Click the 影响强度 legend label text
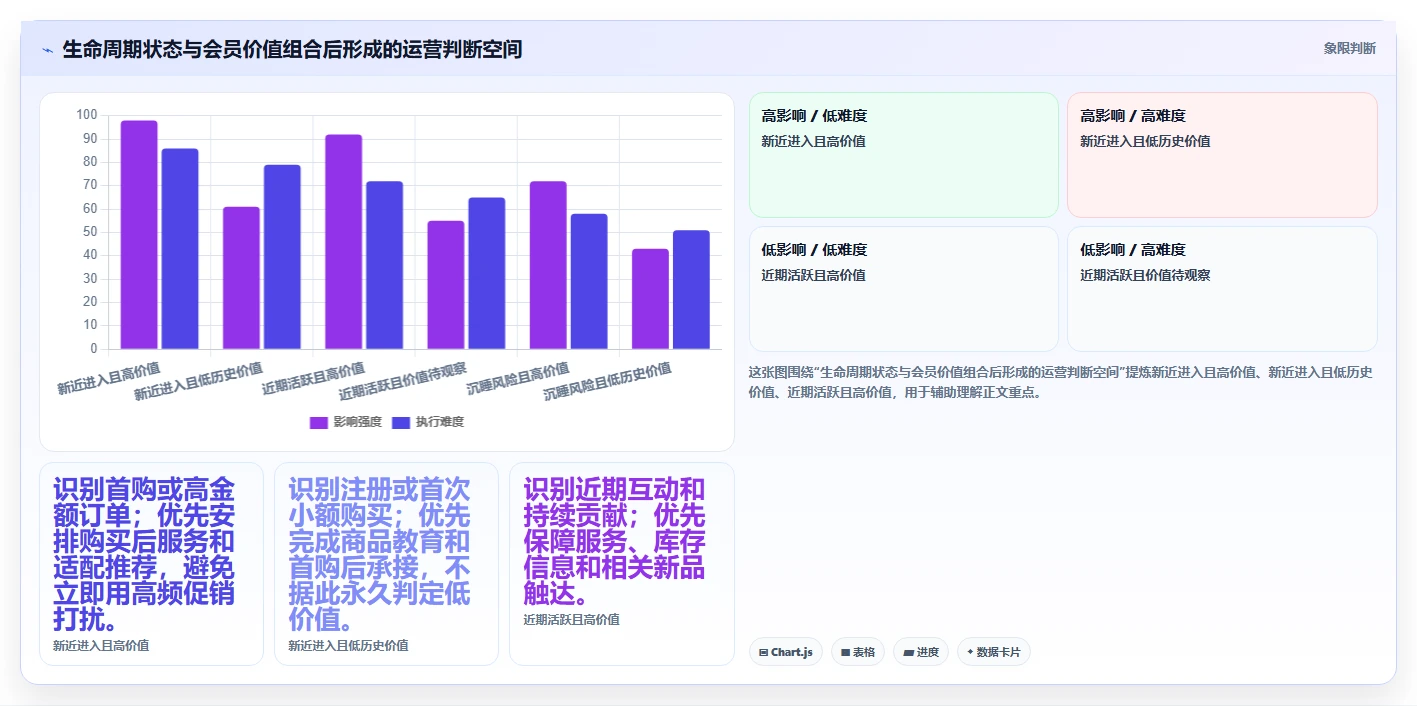The height and width of the screenshot is (706, 1417). click(x=358, y=422)
